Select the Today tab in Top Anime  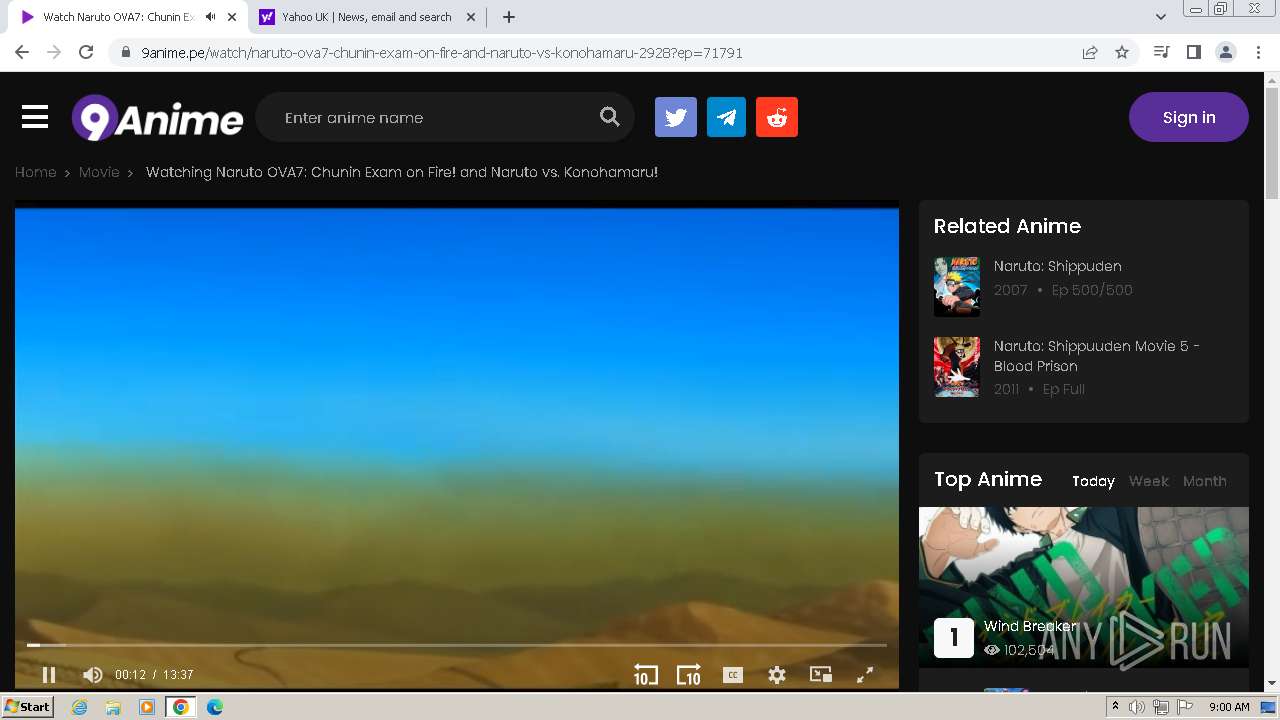1093,481
